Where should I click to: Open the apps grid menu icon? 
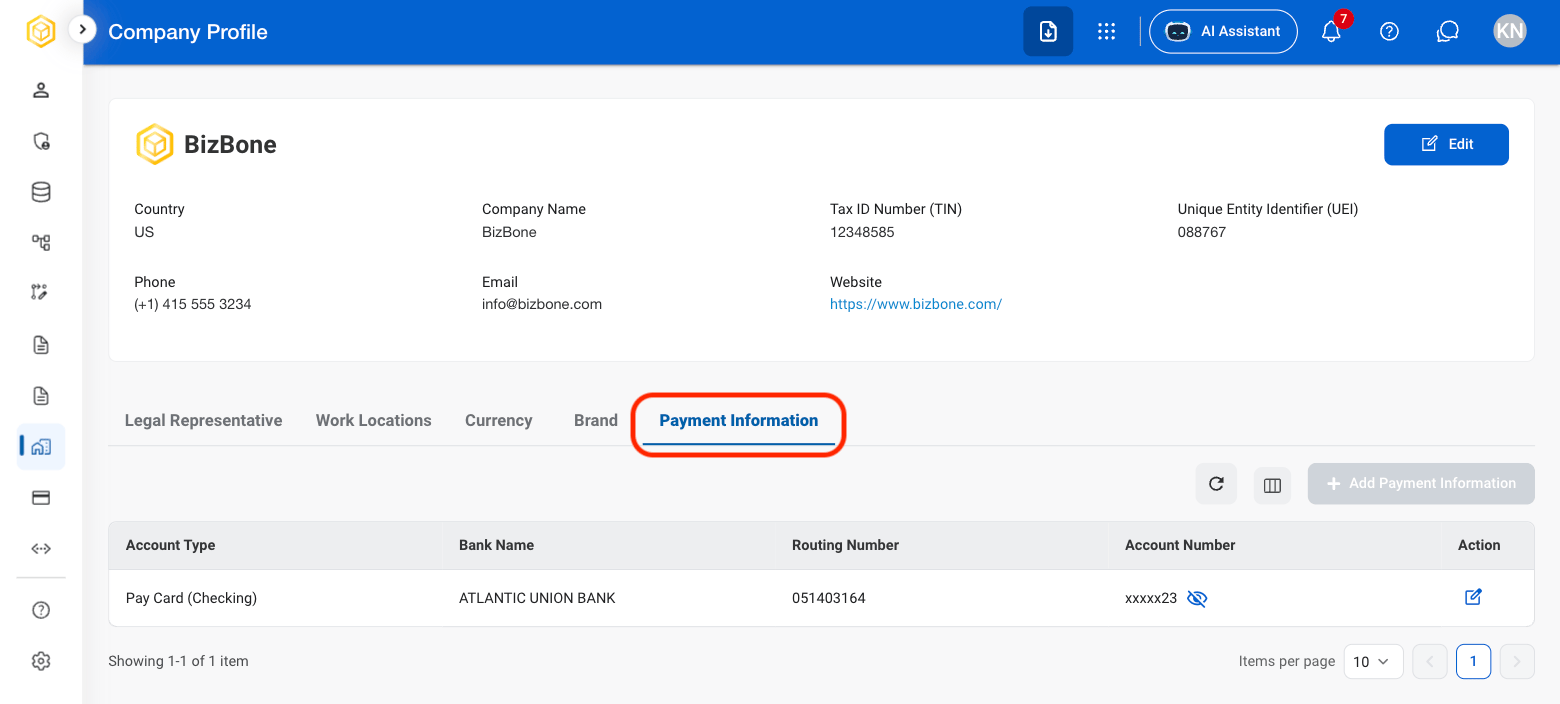1106,31
